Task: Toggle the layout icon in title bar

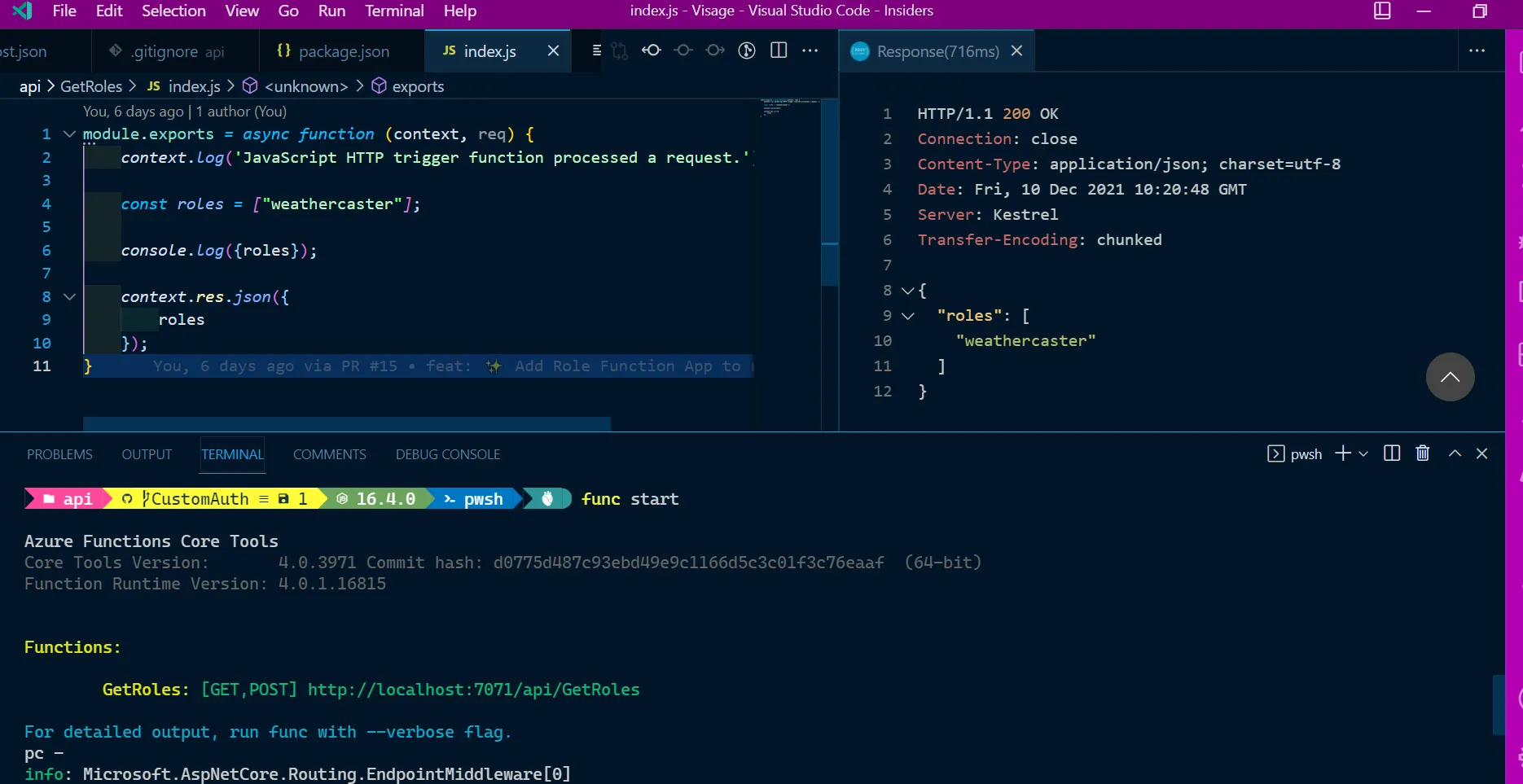Action: (1382, 11)
